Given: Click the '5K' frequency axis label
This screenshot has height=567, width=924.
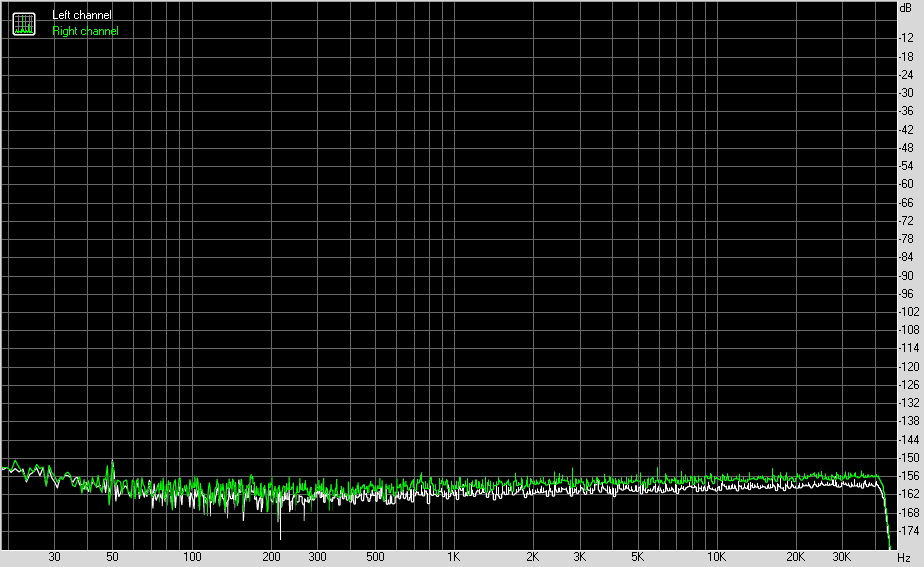Looking at the screenshot, I should (x=637, y=557).
